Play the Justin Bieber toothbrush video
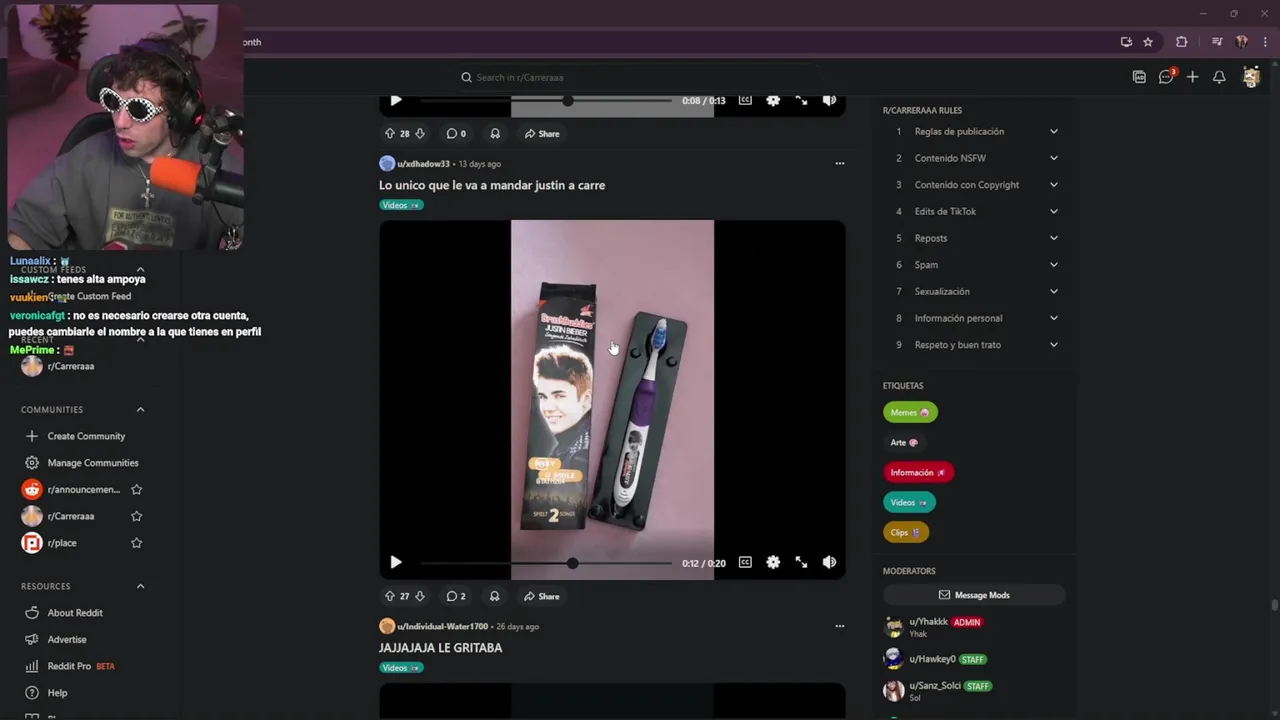Image resolution: width=1280 pixels, height=720 pixels. (396, 563)
